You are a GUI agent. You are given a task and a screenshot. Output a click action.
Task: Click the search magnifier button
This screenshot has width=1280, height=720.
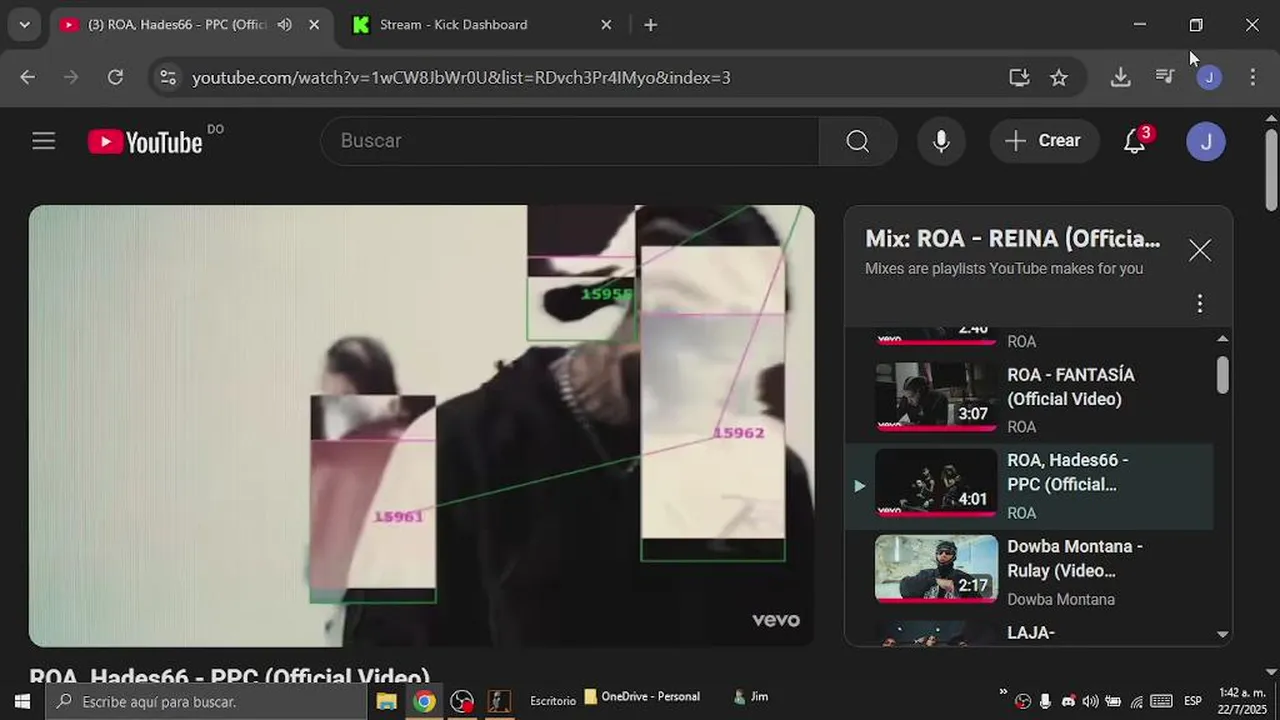click(x=858, y=141)
